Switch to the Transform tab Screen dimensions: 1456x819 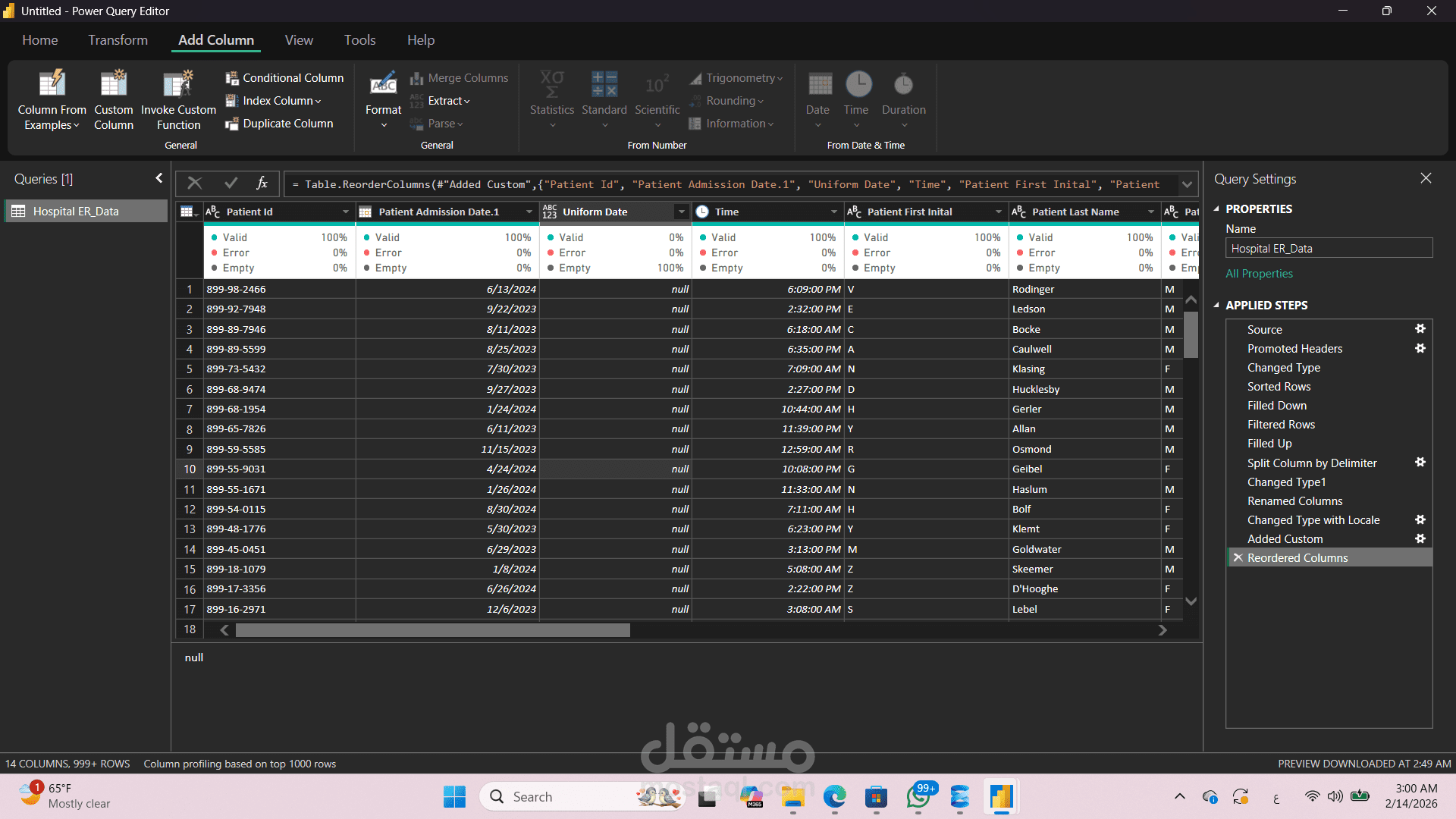(118, 40)
